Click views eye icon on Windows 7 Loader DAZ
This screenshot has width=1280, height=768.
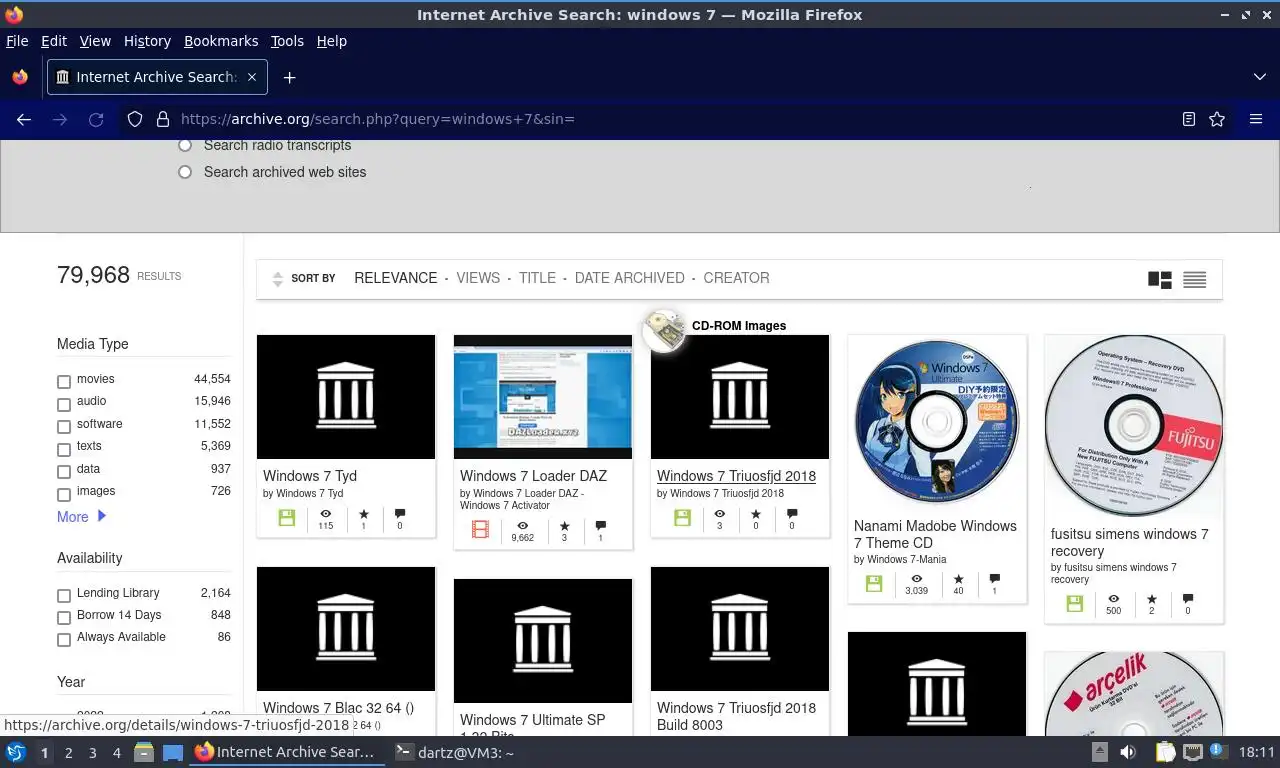point(522,525)
